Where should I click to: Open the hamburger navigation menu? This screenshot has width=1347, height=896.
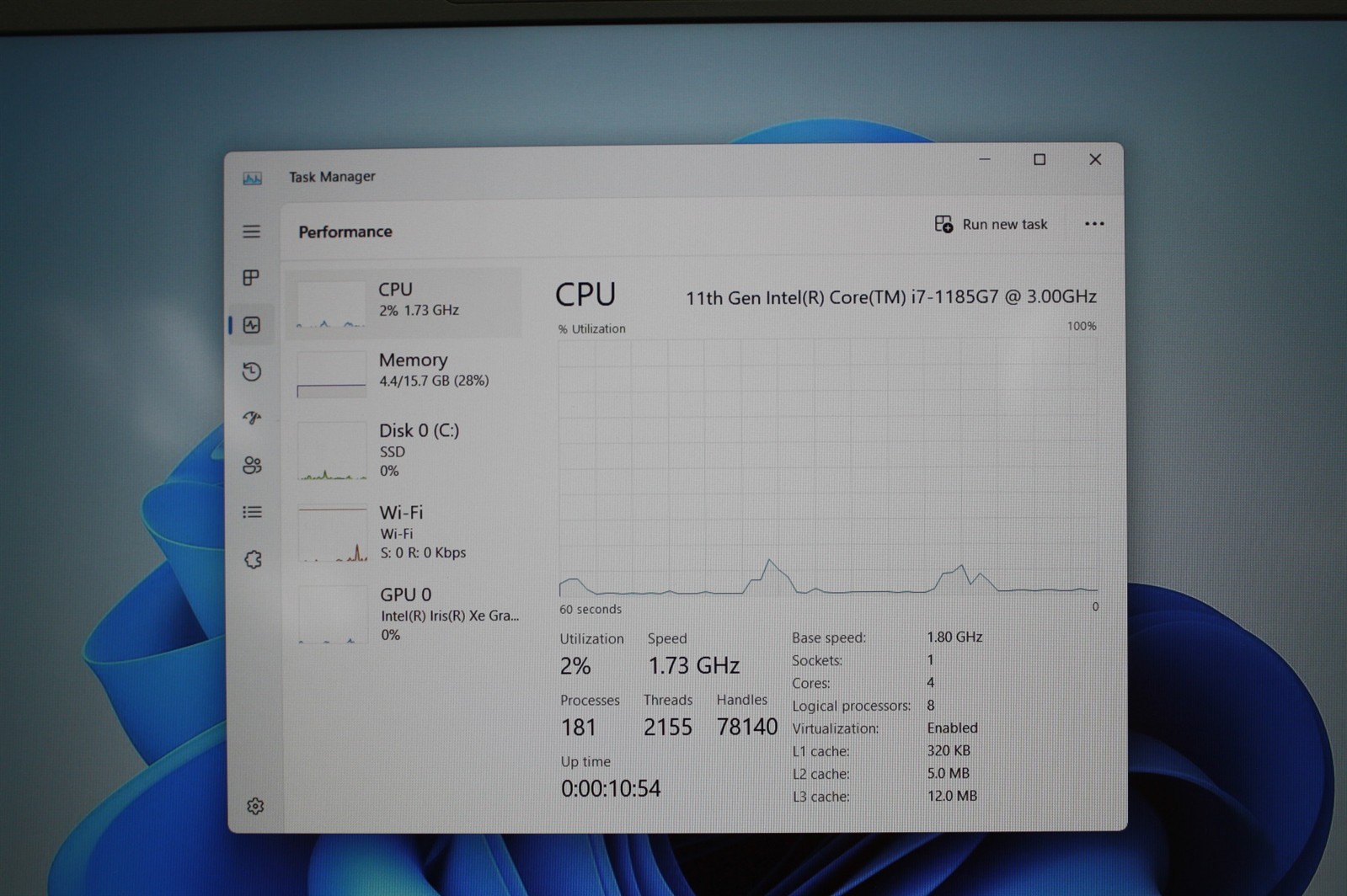point(251,231)
